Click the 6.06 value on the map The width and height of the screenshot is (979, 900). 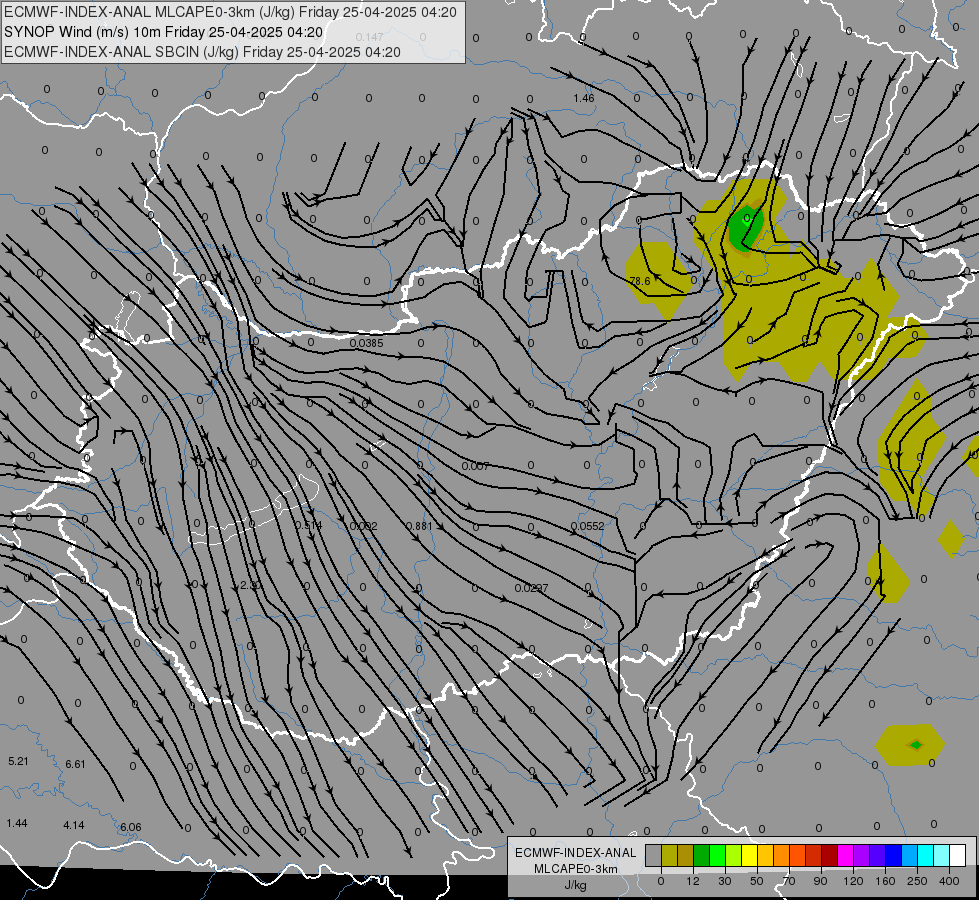130,828
